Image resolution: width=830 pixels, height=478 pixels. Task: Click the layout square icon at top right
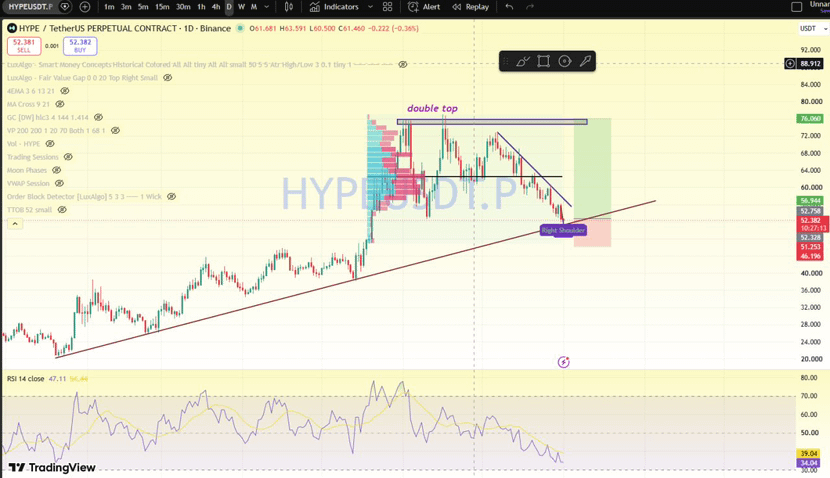(796, 7)
